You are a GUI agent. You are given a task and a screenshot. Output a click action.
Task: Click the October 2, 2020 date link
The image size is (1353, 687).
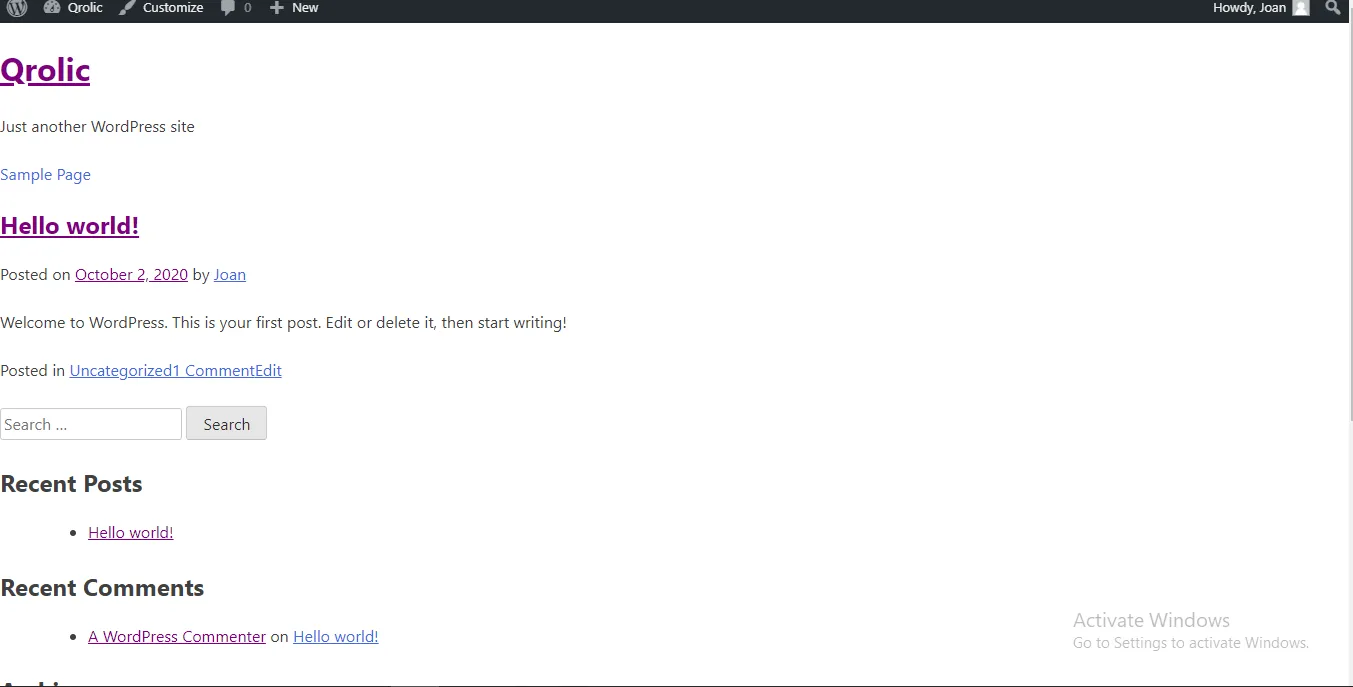pyautogui.click(x=131, y=274)
